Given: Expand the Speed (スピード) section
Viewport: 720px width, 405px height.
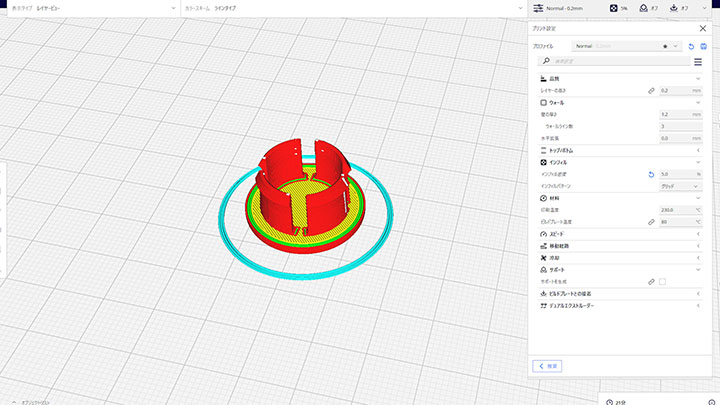Looking at the screenshot, I should pos(619,234).
